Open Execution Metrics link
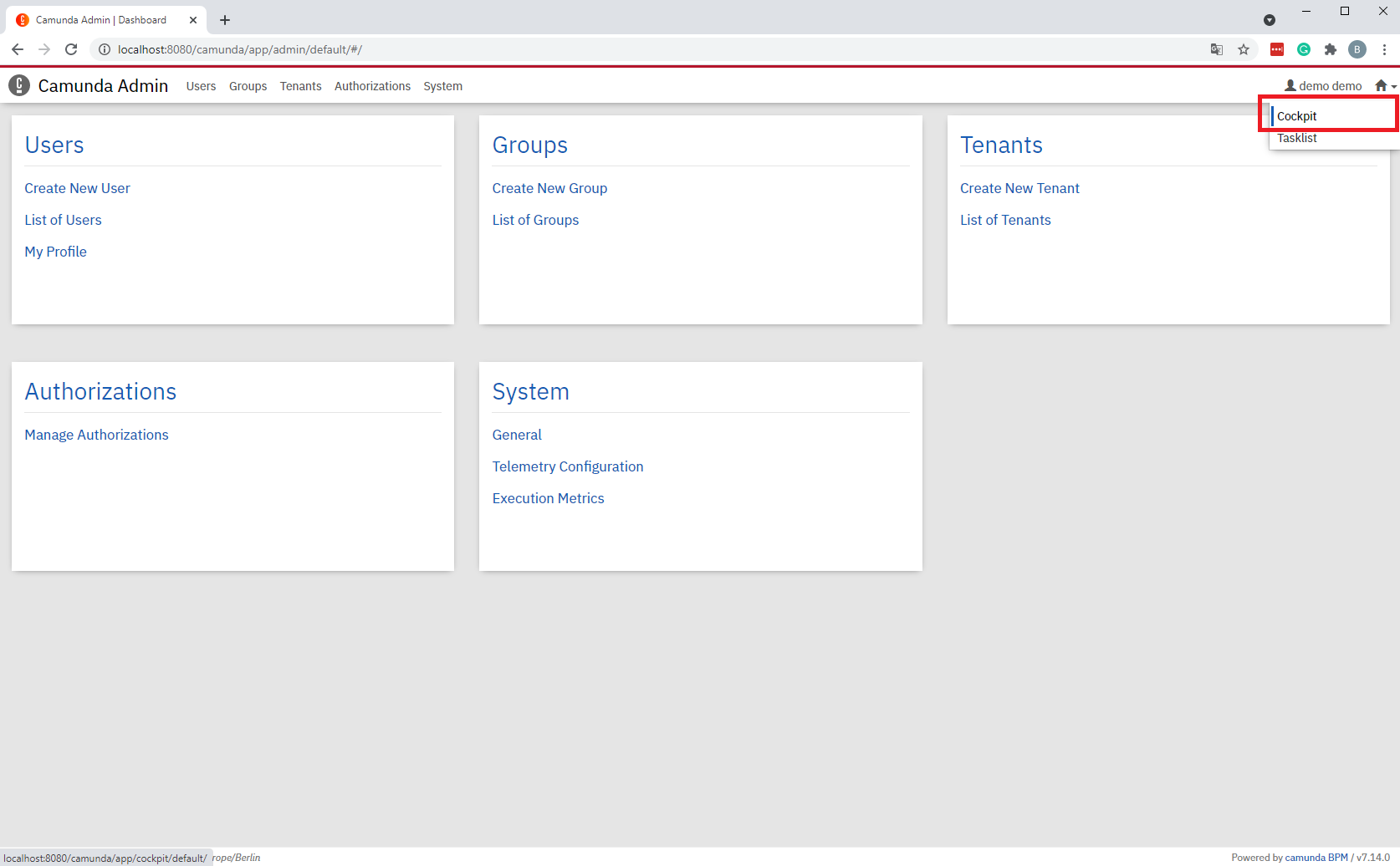The width and height of the screenshot is (1400, 866). click(548, 498)
